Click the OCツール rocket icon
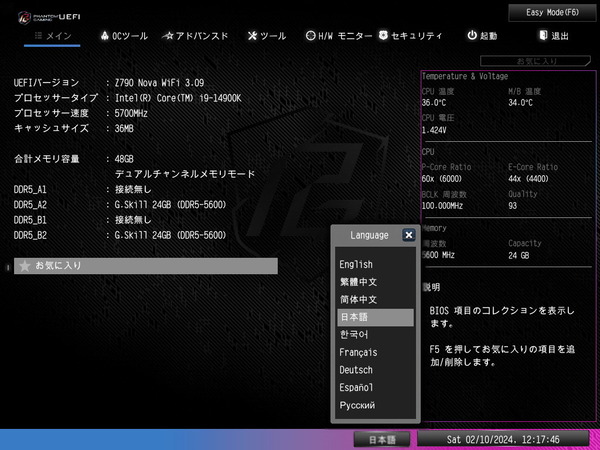Image resolution: width=600 pixels, height=450 pixels. pyautogui.click(x=105, y=36)
